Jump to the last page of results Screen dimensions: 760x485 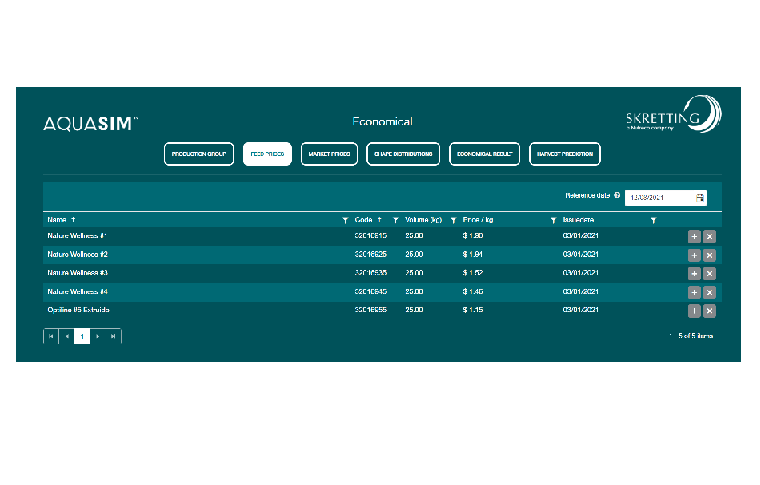click(114, 337)
